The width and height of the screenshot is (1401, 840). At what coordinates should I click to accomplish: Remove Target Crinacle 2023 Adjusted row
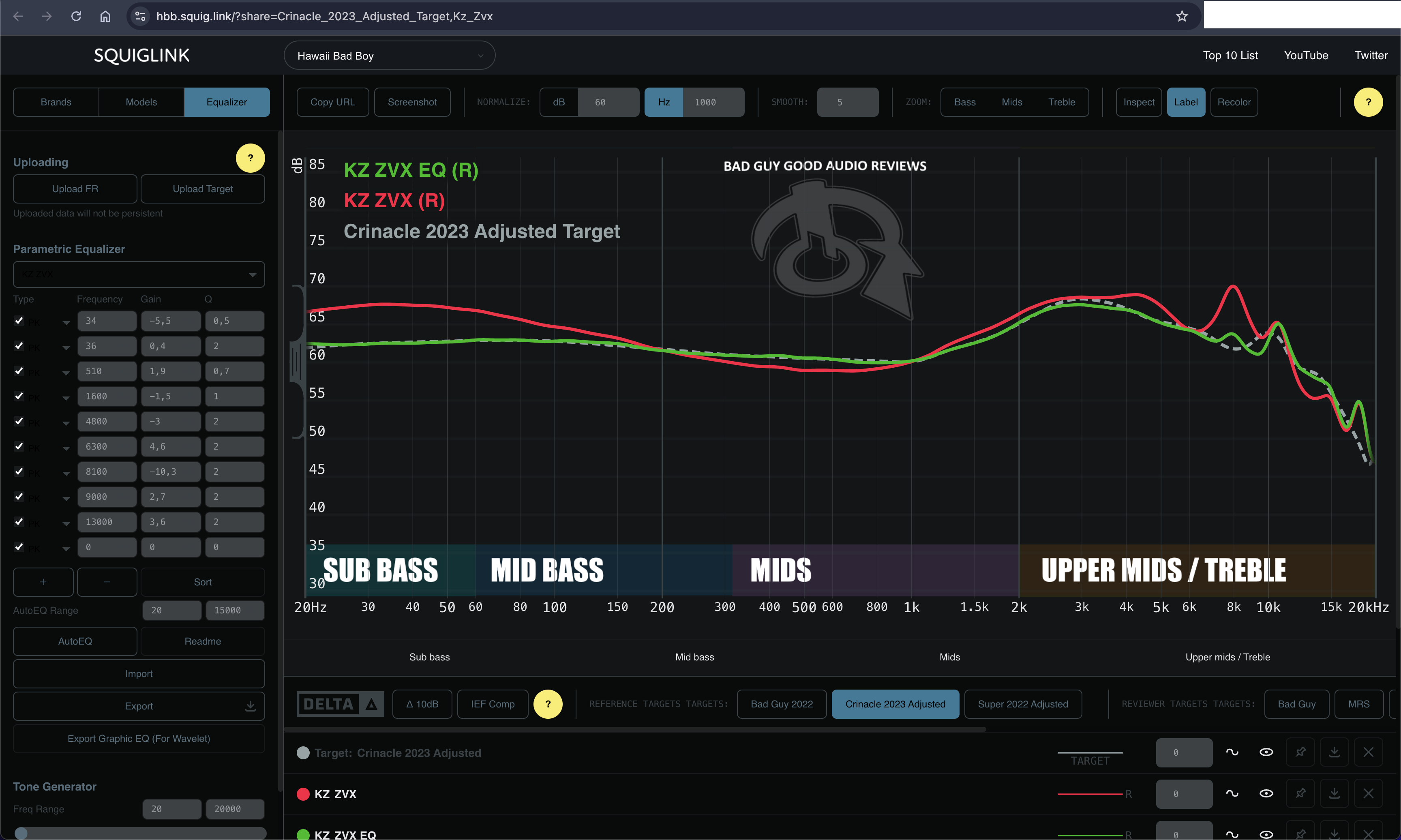(1368, 752)
